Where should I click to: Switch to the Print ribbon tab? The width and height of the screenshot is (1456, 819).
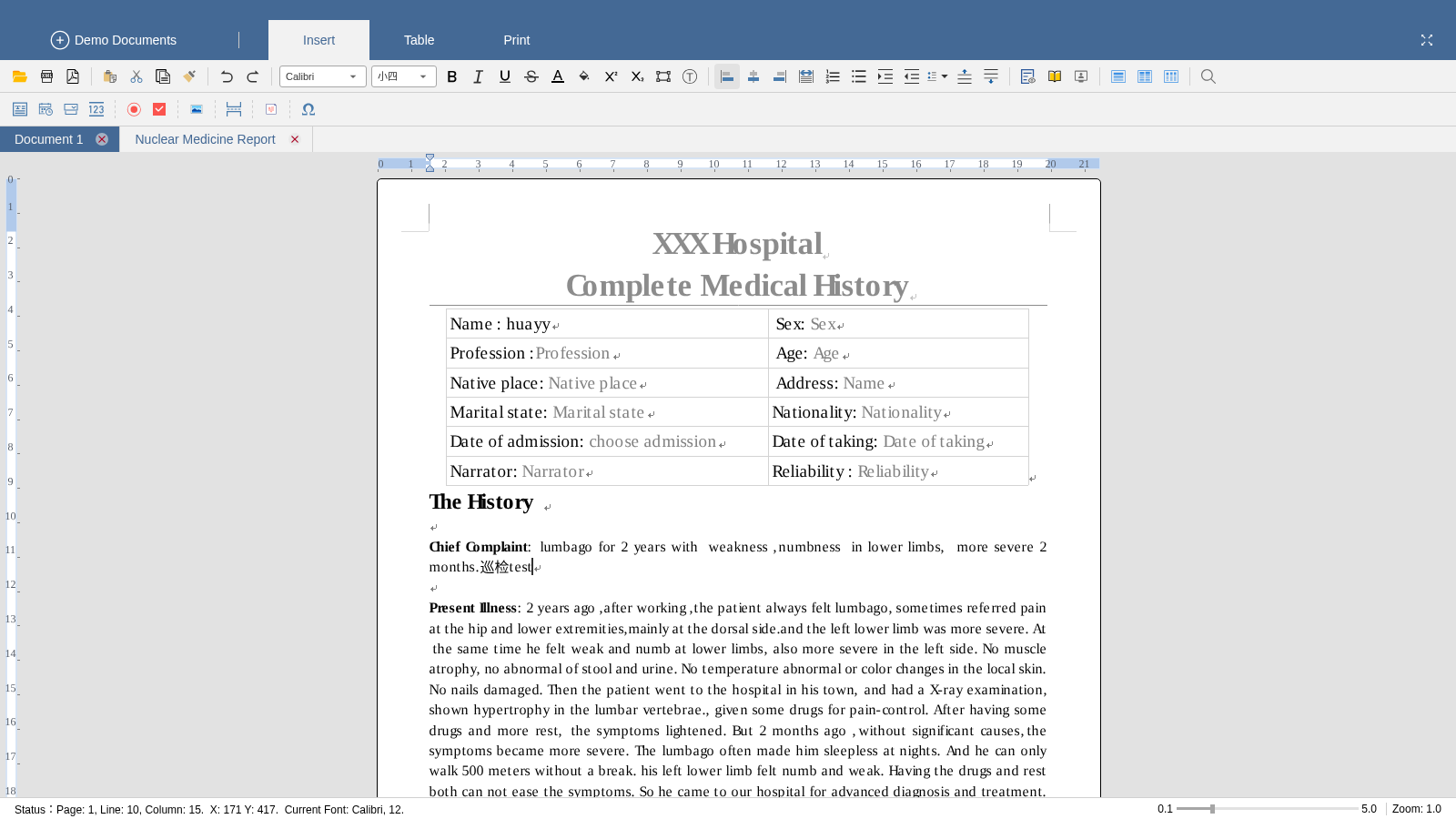tap(517, 40)
